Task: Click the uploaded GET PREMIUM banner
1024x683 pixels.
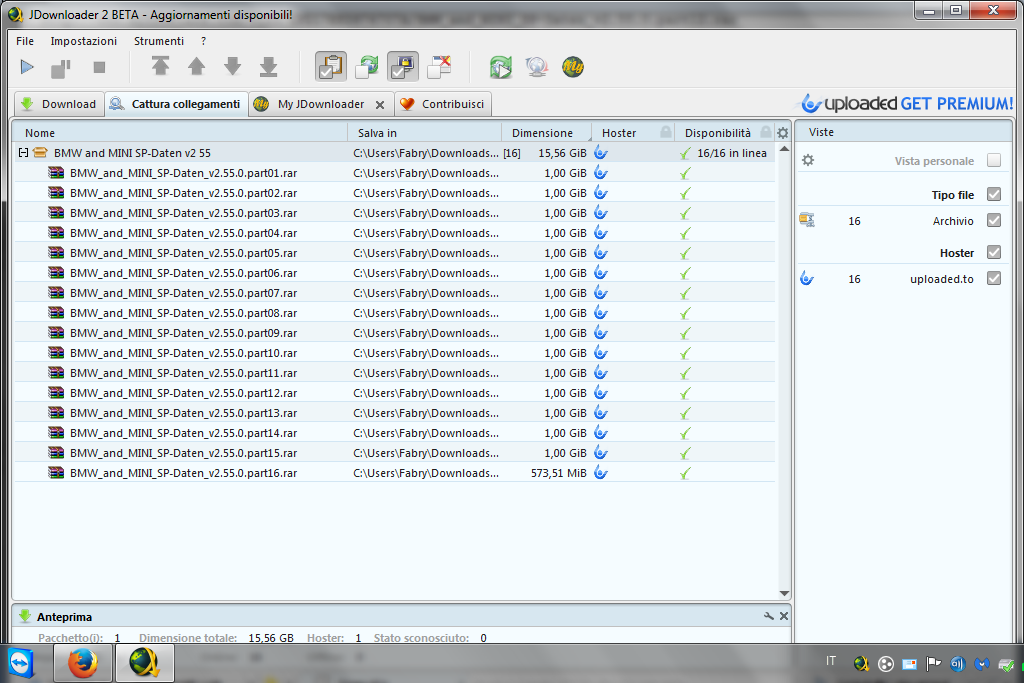Action: coord(907,103)
